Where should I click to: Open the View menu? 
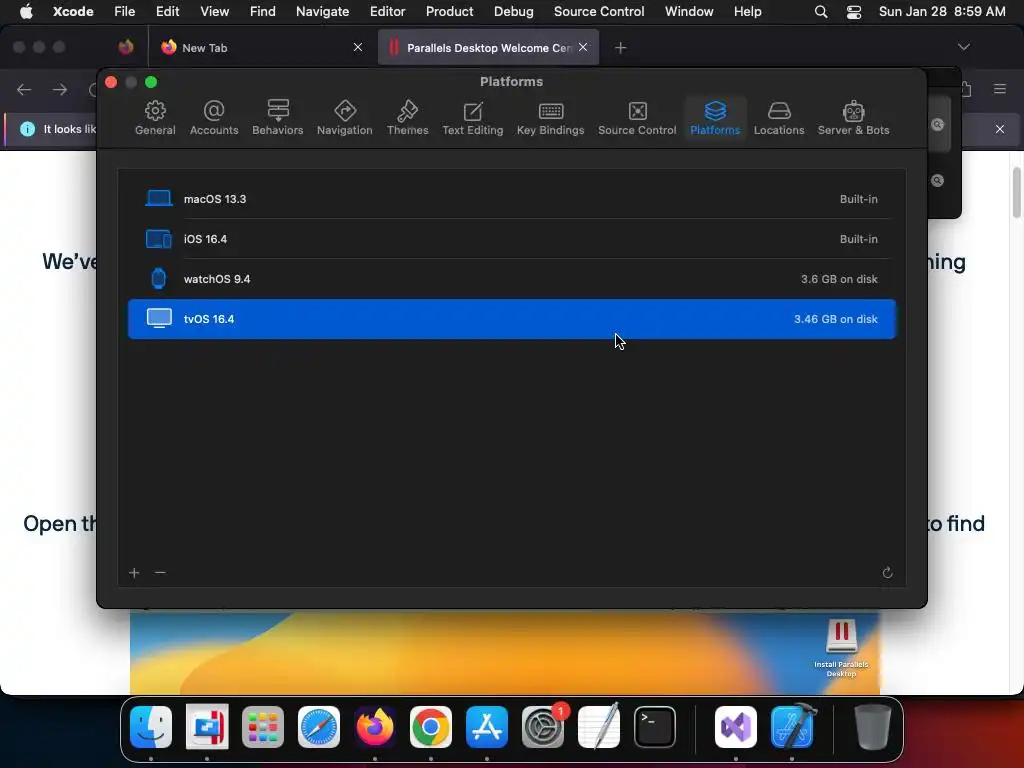pos(214,11)
